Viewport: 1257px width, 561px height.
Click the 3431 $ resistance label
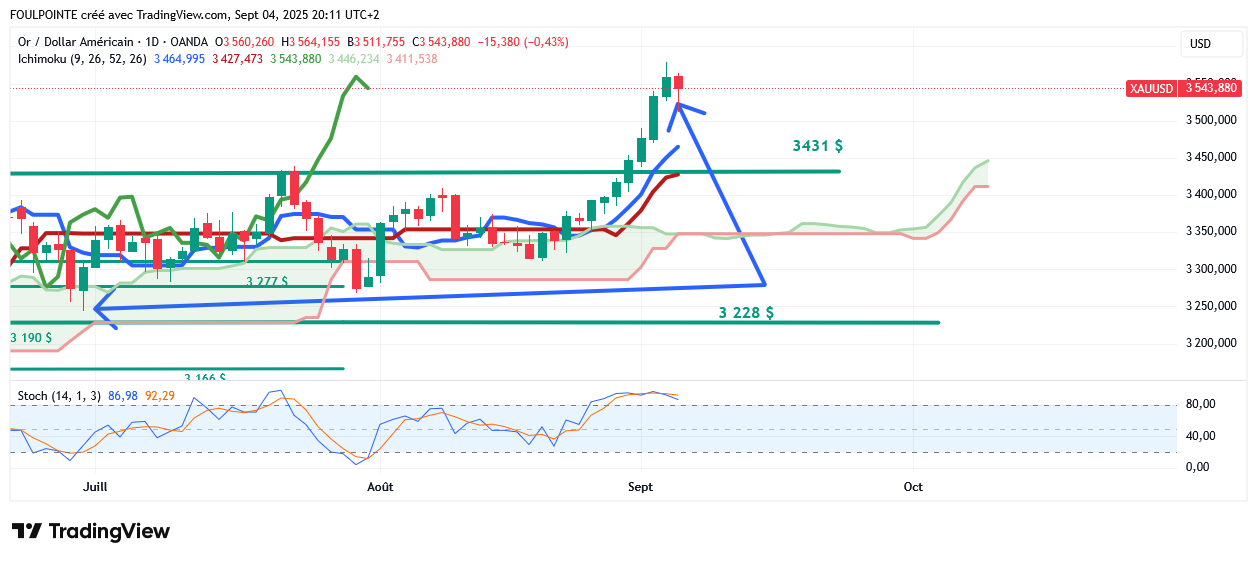click(x=817, y=146)
